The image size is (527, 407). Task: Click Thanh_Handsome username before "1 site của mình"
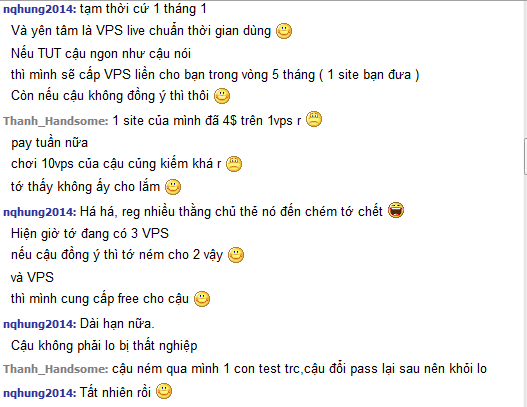[x=56, y=121]
